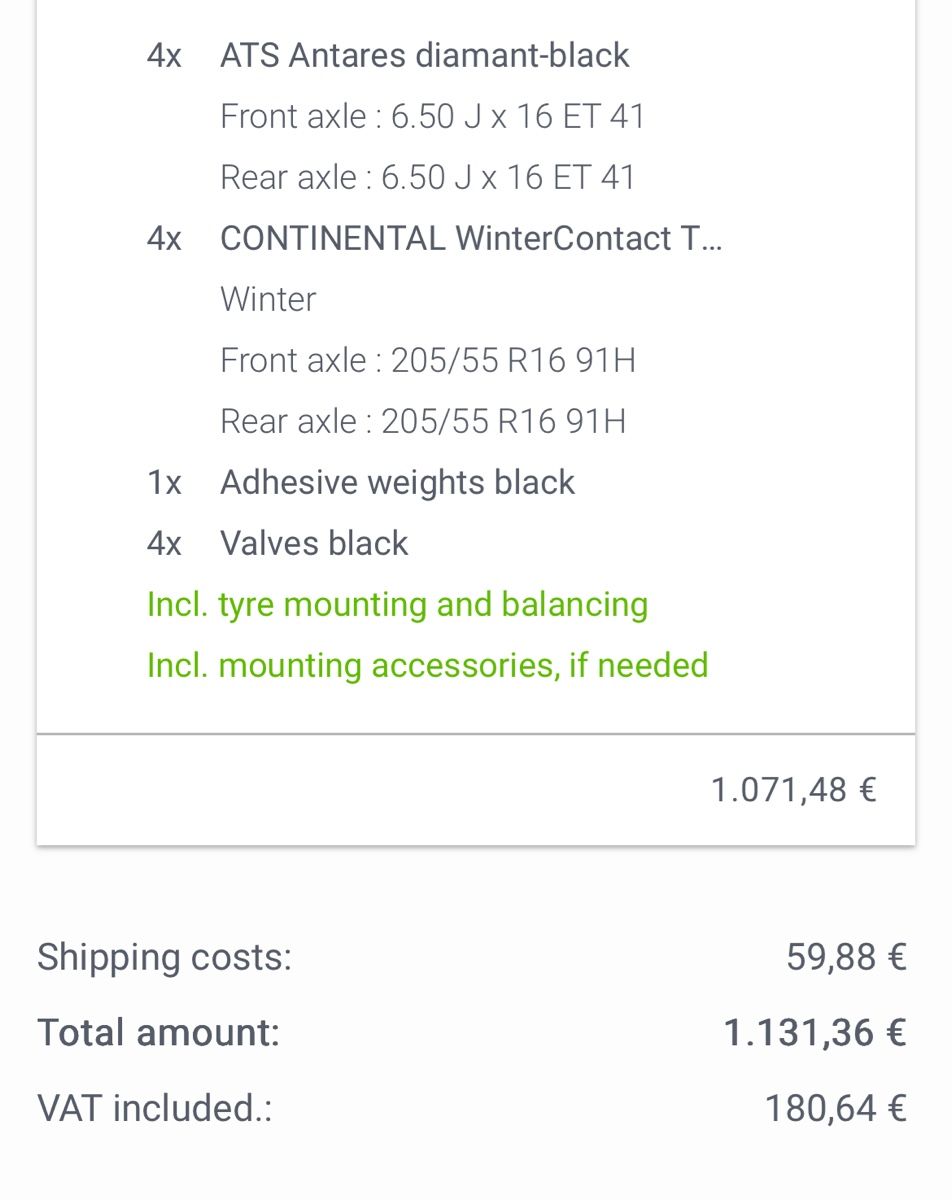Click the 59,88 € shipping amount
This screenshot has width=952, height=1200.
click(845, 957)
